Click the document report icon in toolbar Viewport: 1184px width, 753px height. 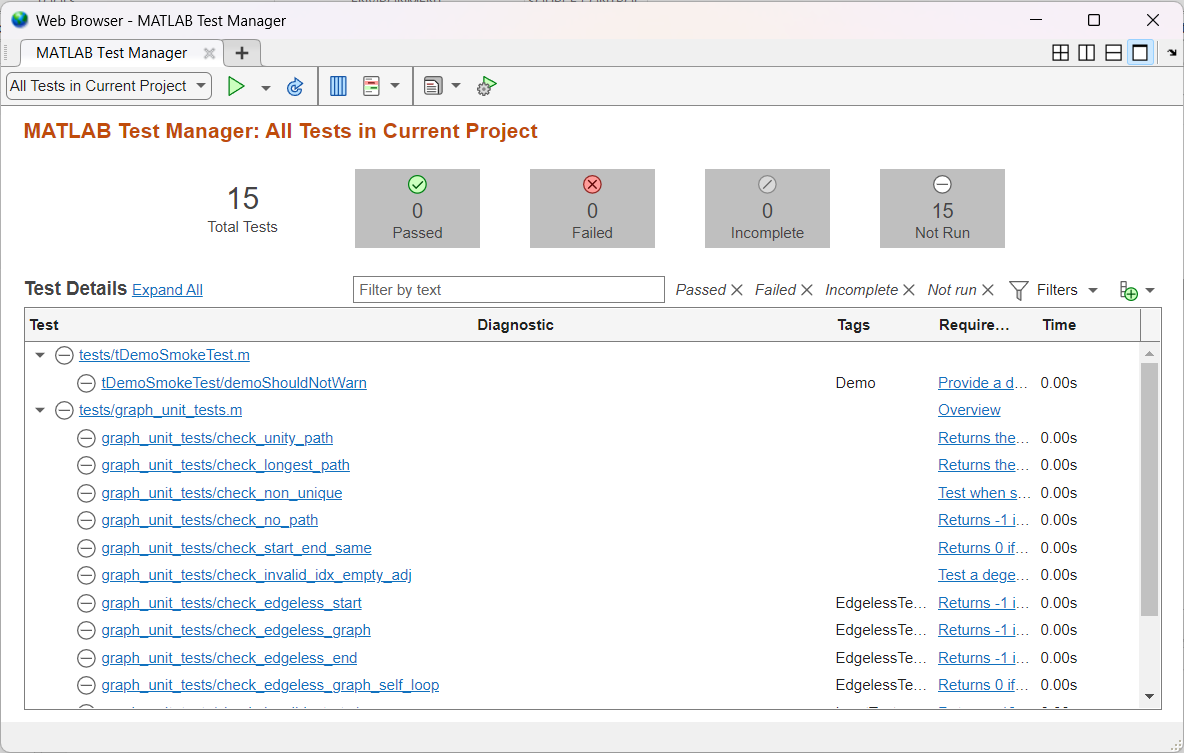coord(433,86)
